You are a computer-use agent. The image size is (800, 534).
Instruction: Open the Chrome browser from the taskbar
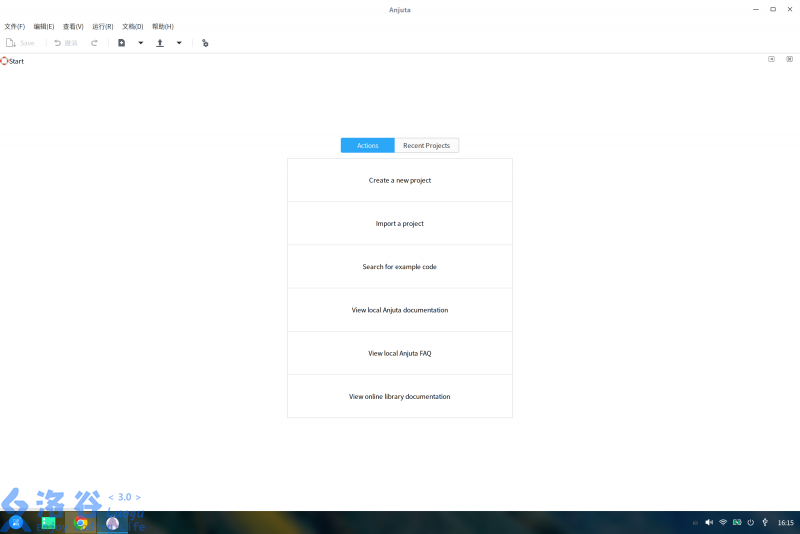pos(81,522)
